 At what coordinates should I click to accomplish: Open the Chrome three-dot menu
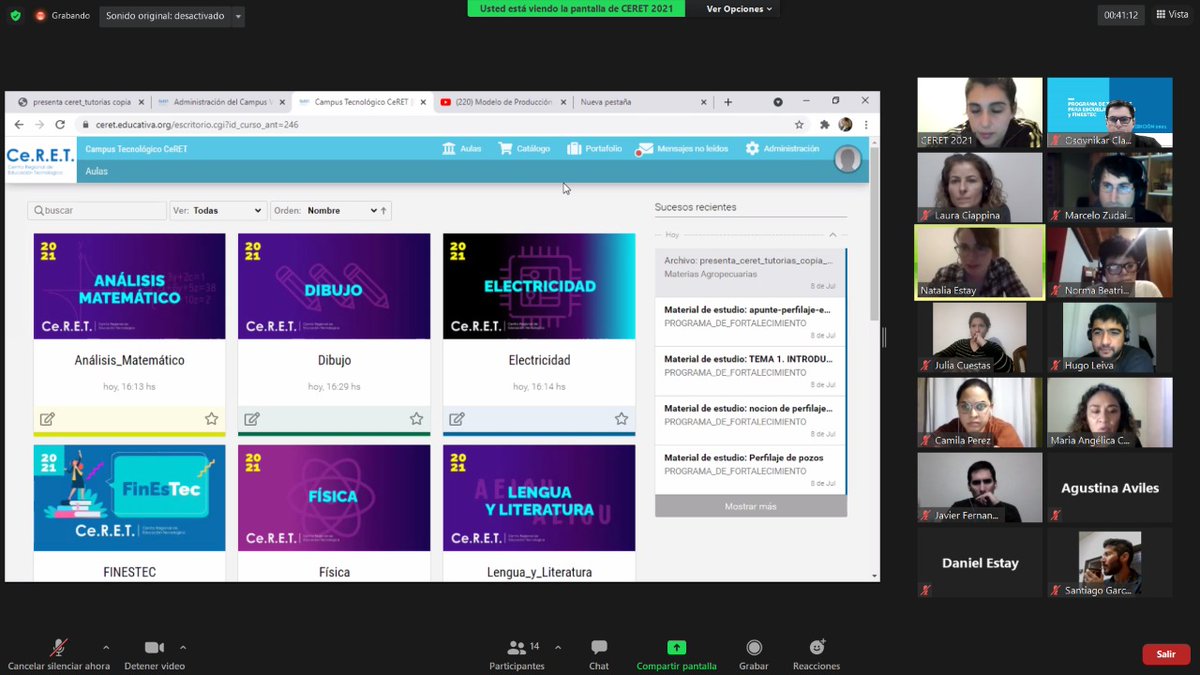(x=866, y=125)
